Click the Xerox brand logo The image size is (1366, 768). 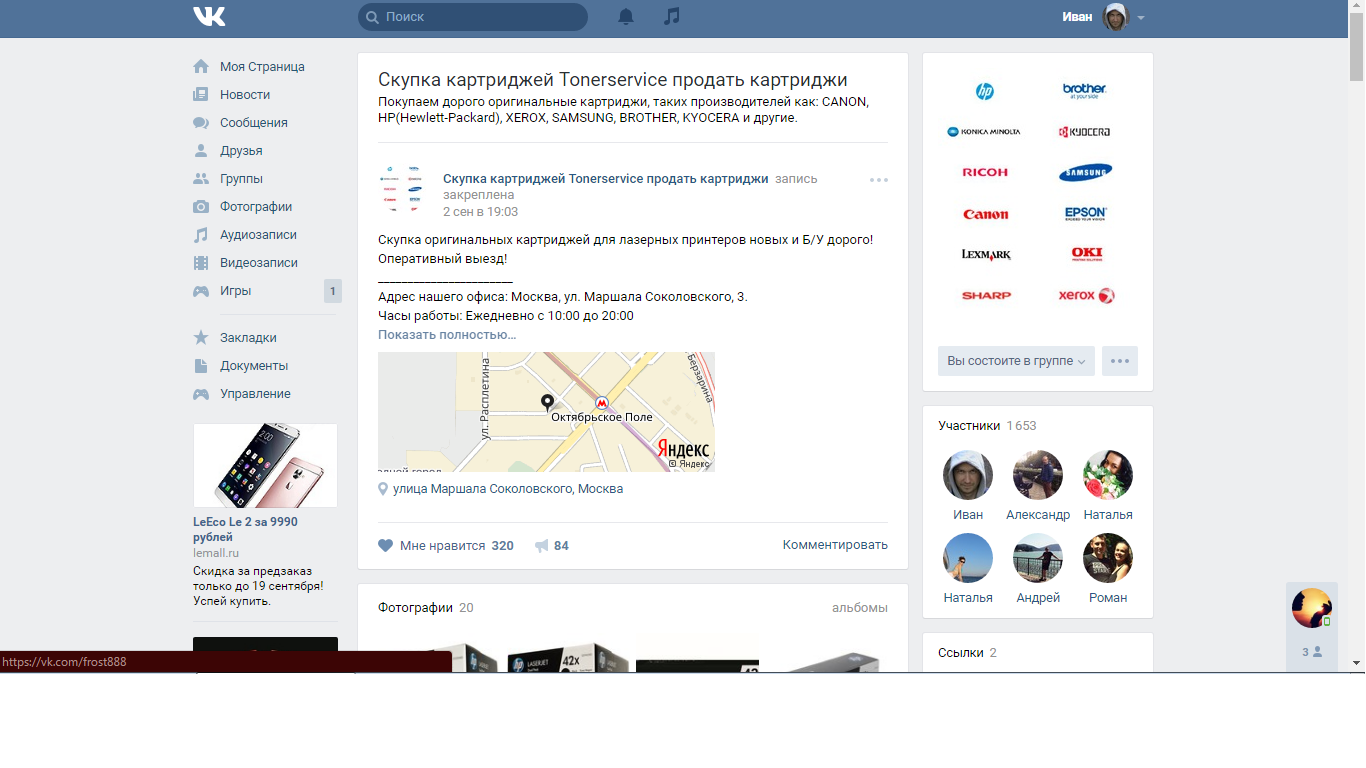pos(1085,296)
